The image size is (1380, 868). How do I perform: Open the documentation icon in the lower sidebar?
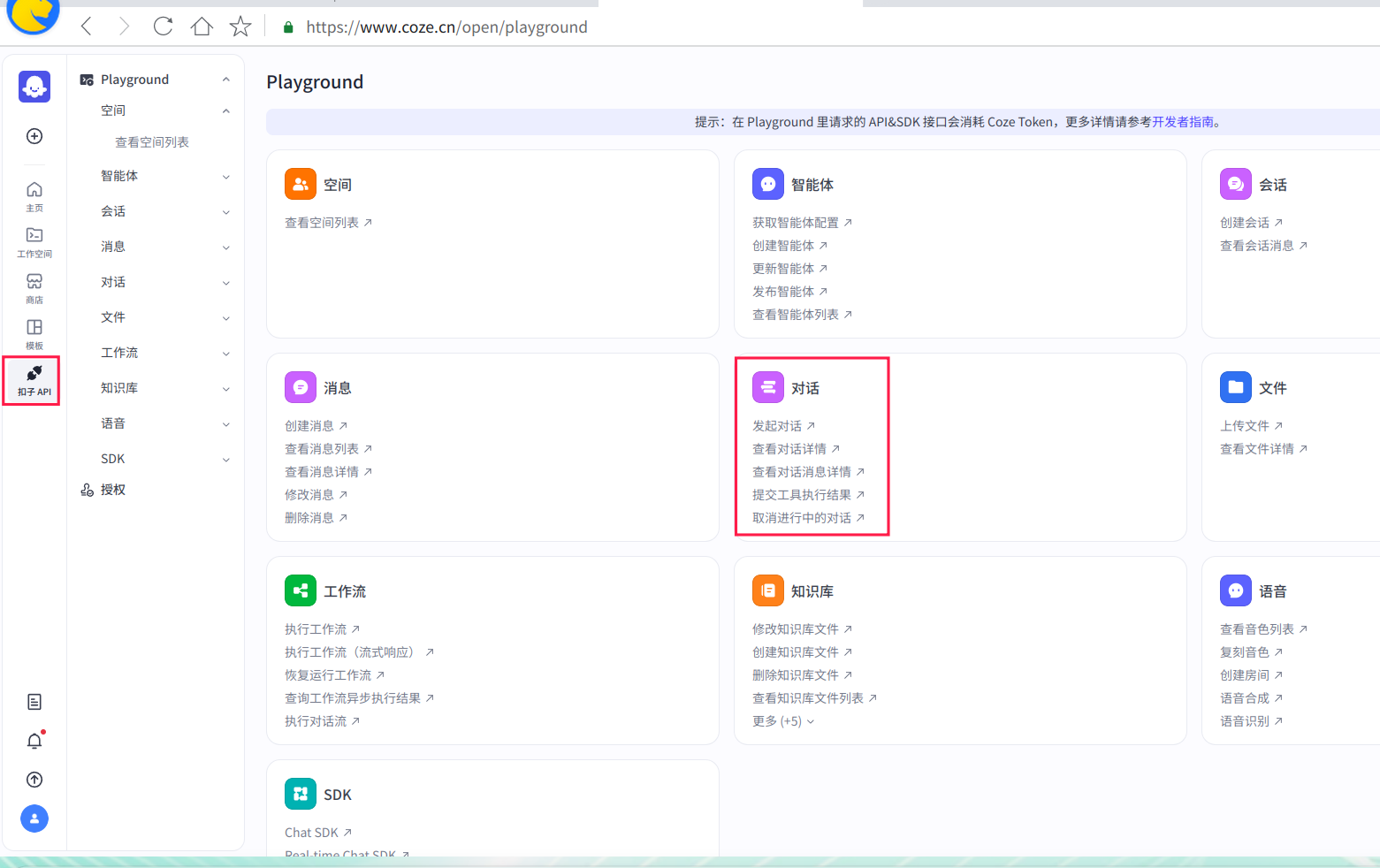tap(34, 702)
